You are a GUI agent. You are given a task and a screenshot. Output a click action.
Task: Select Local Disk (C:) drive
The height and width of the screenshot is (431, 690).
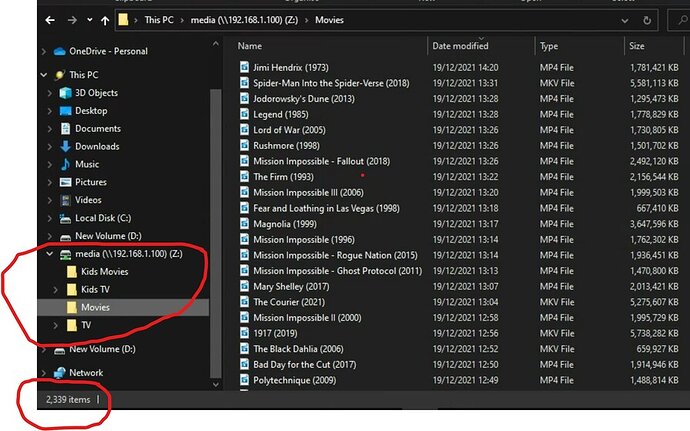point(103,218)
